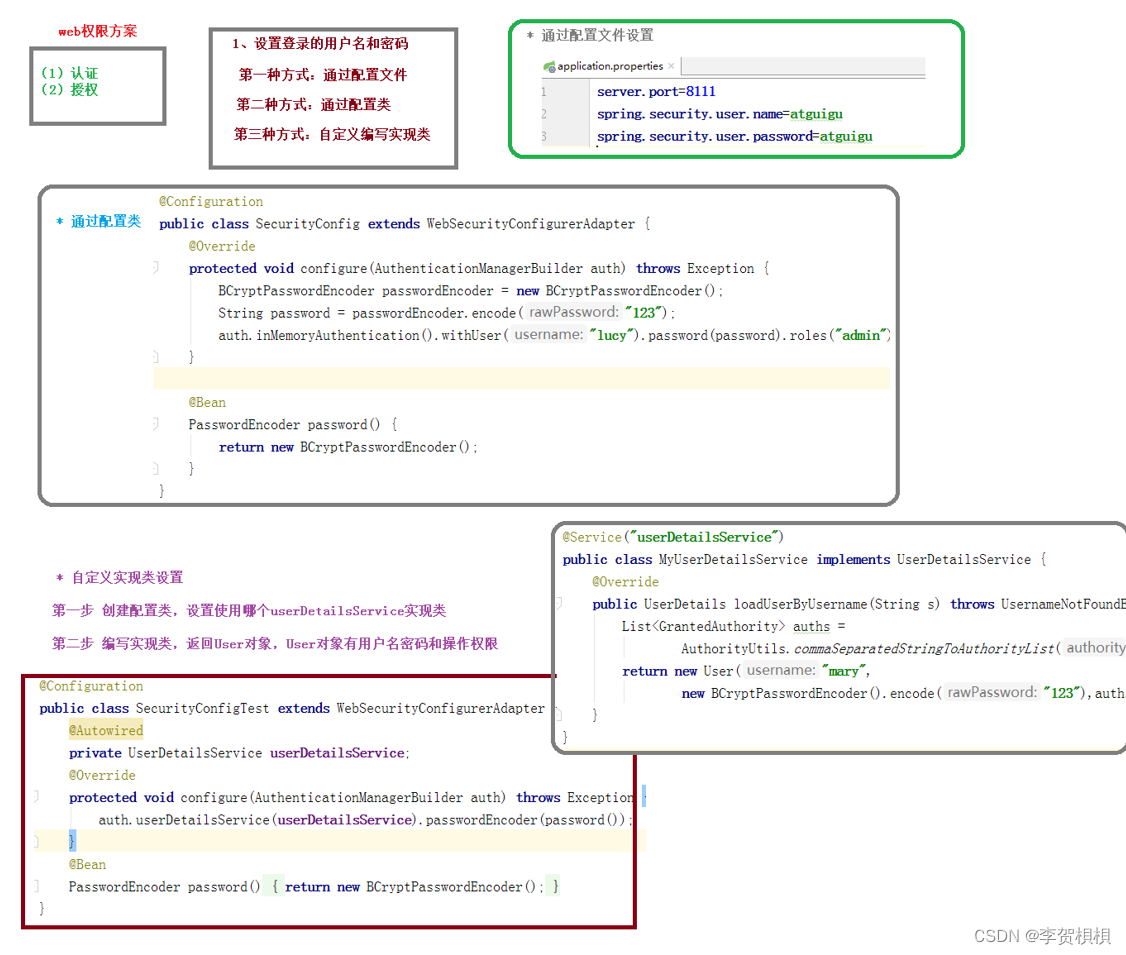Click the spring.security.user.name=atguigu line

coord(720,114)
